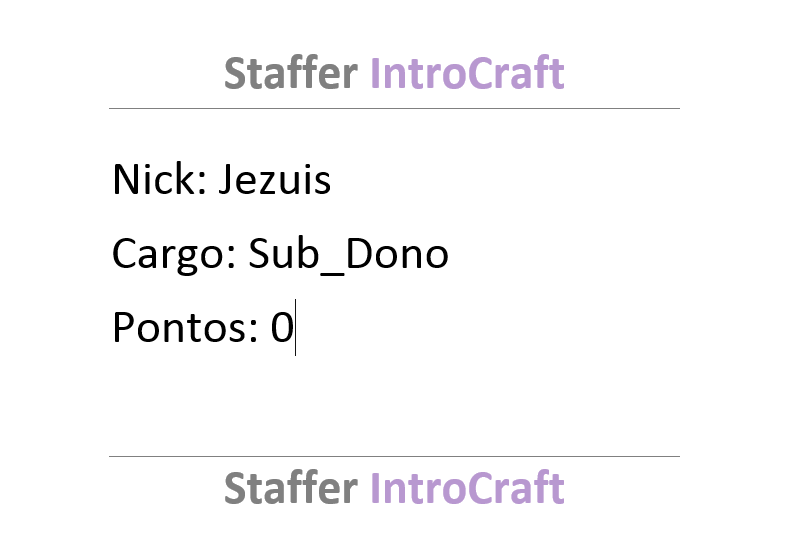This screenshot has height=541, width=786.
Task: Click the purple "IntroCraft" in the footer
Action: 467,487
